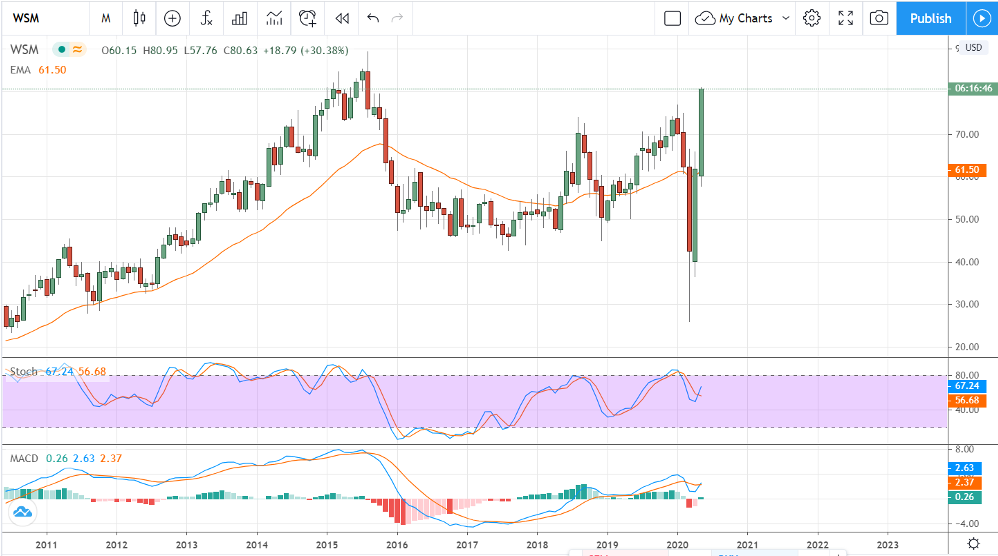Image resolution: width=998 pixels, height=556 pixels.
Task: Open the candlestick chart style selector
Action: [139, 18]
